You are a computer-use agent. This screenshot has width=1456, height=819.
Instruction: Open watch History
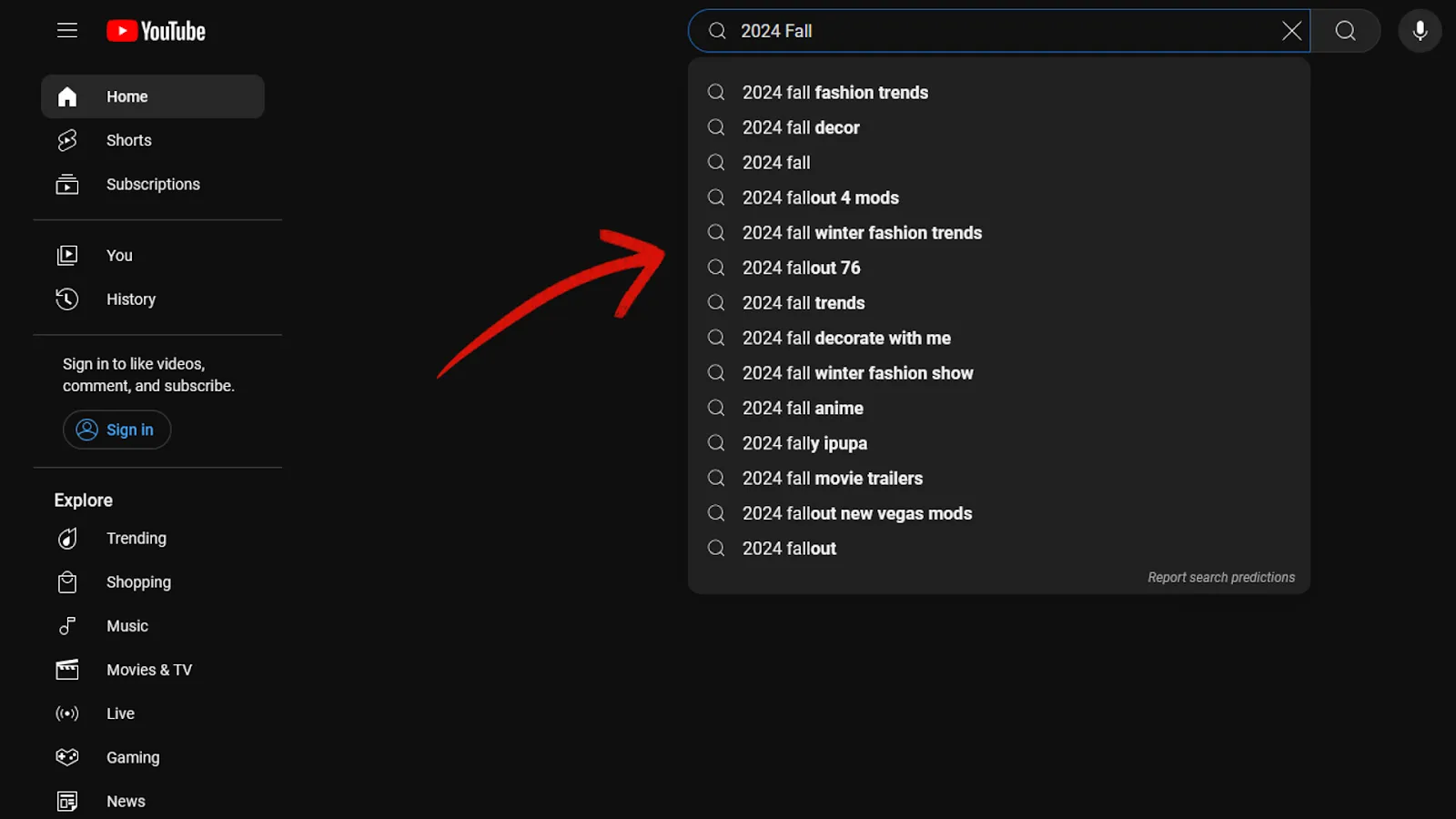130,299
